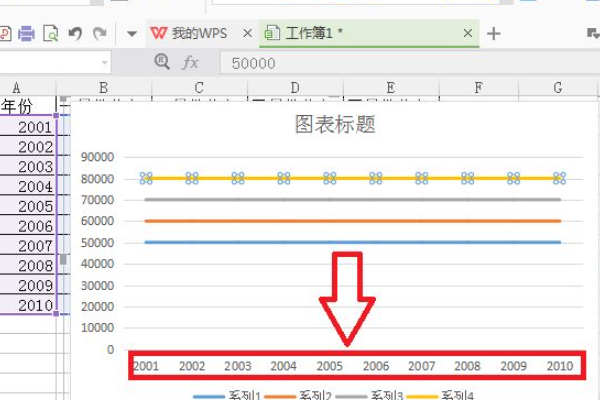Click formula bar showing 50000
This screenshot has height=400, width=600.
409,63
